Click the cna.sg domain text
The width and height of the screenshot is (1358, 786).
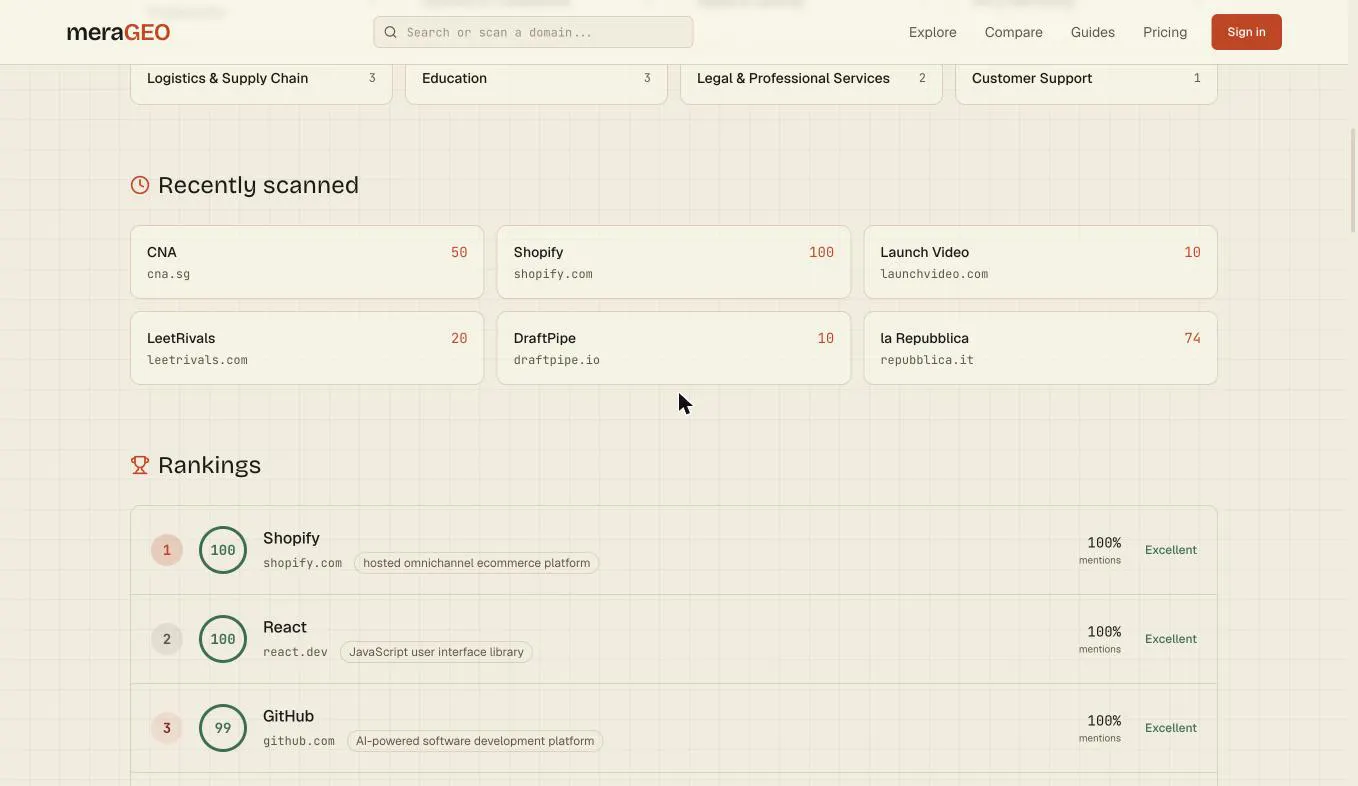pos(168,274)
